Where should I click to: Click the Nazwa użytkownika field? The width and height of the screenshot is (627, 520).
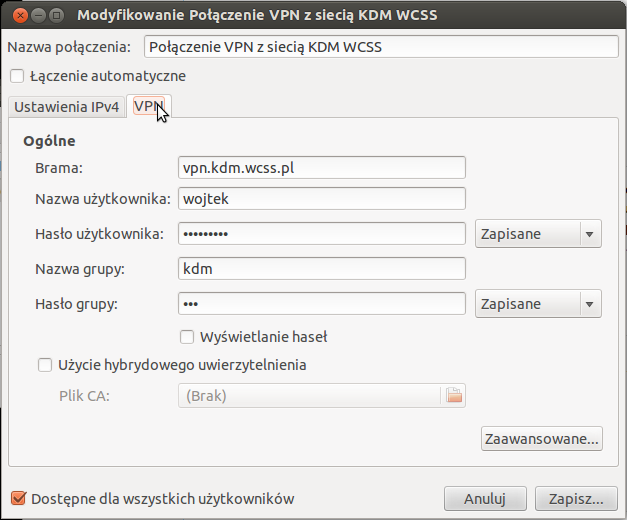pyautogui.click(x=321, y=199)
